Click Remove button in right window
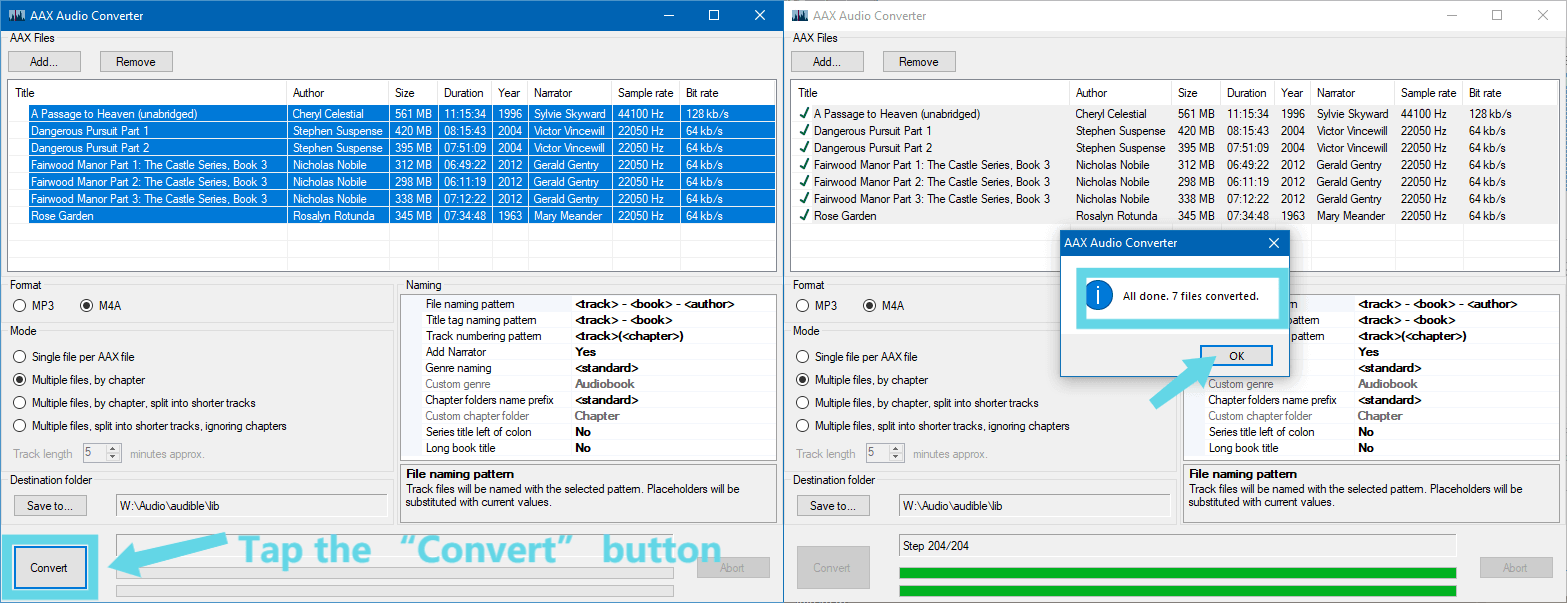 919,62
